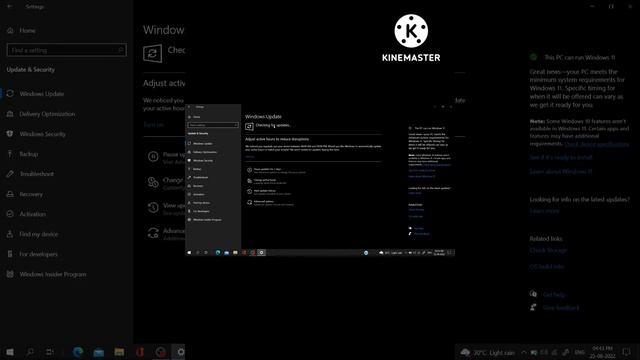The image size is (640, 360).
Task: Open the OS build info link
Action: tap(547, 267)
